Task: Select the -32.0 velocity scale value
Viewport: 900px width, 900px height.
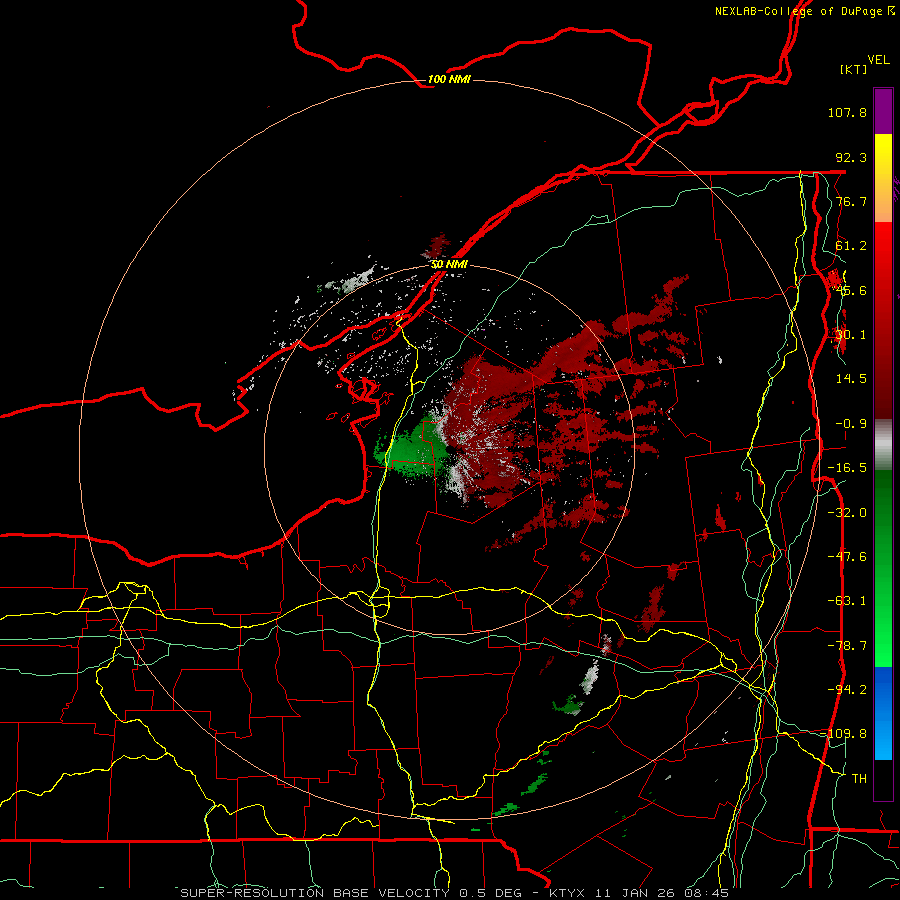Action: [847, 513]
